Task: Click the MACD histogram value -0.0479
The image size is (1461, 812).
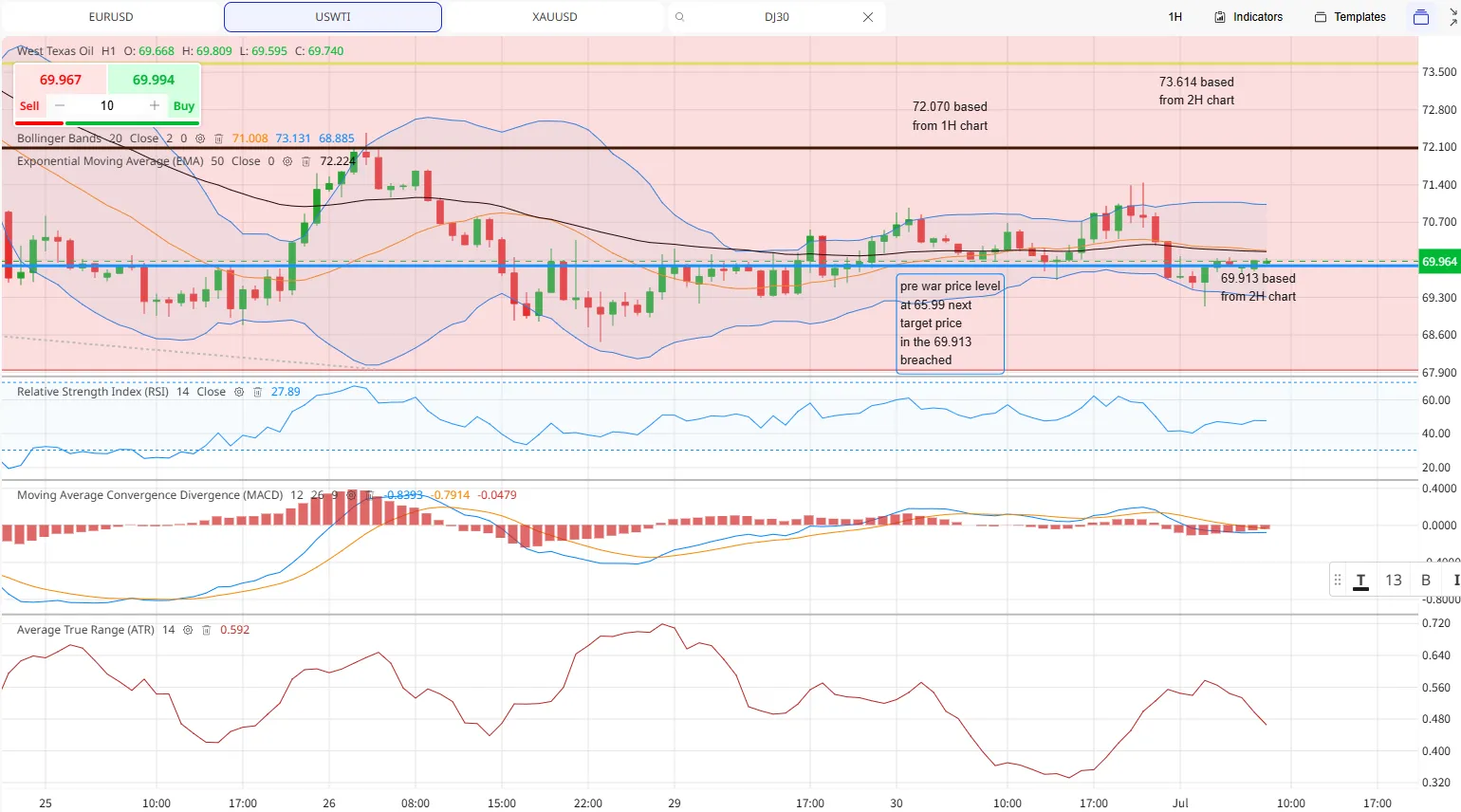Action: [497, 495]
